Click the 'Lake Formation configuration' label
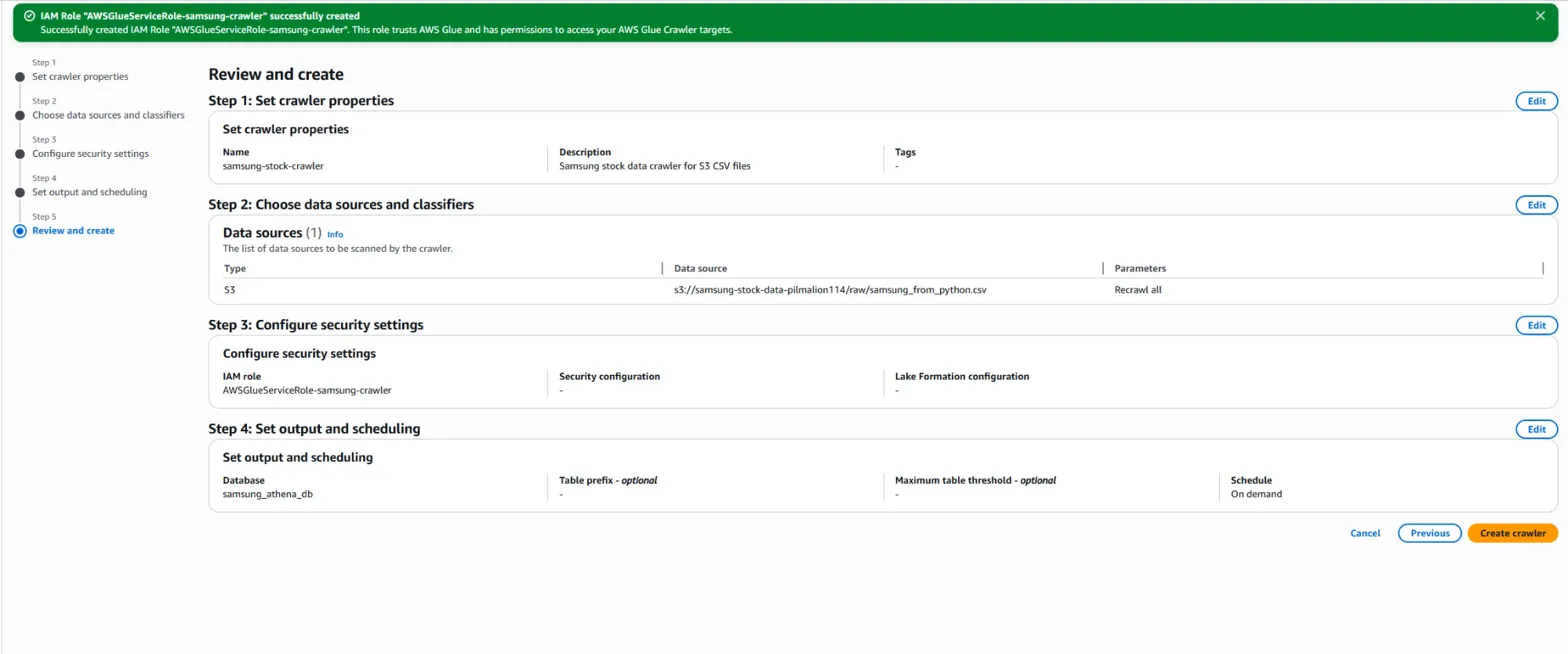This screenshot has width=1568, height=654. pos(962,376)
